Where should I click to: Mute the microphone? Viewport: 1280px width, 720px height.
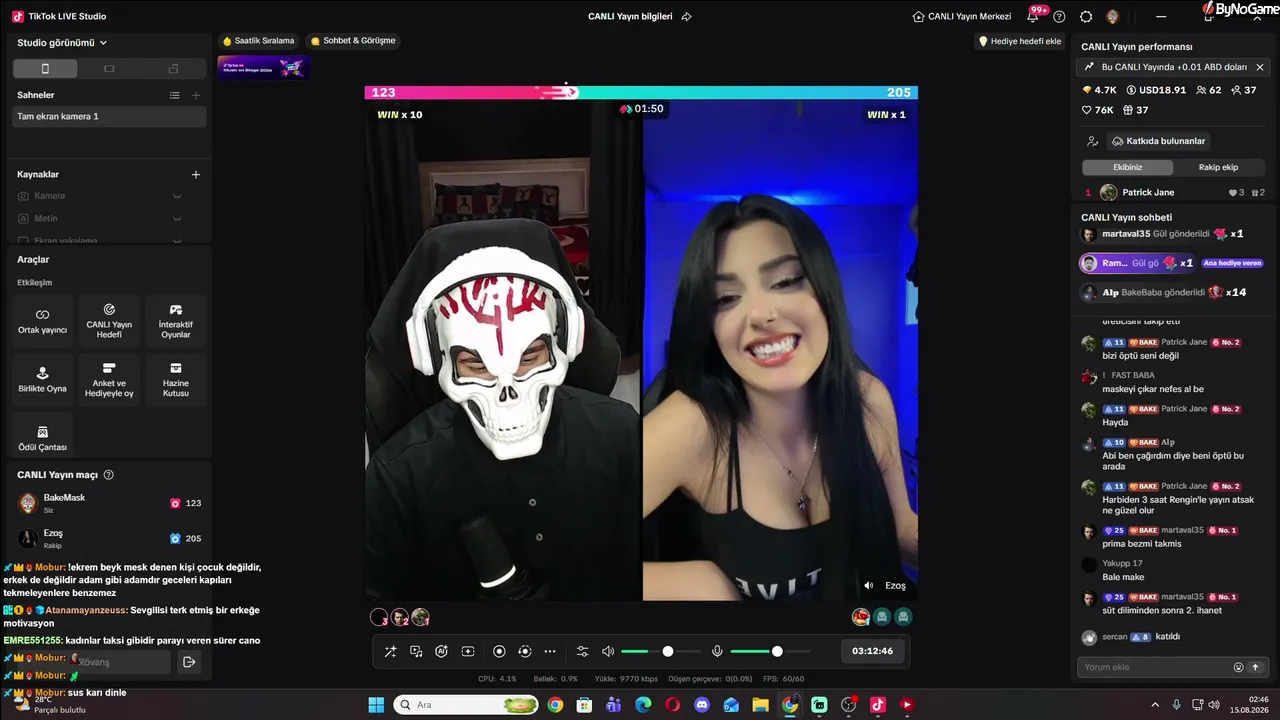(717, 652)
